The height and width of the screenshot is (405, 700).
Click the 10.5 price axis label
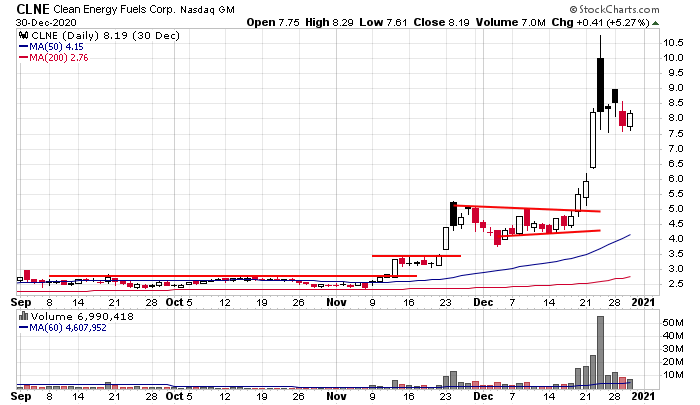673,43
